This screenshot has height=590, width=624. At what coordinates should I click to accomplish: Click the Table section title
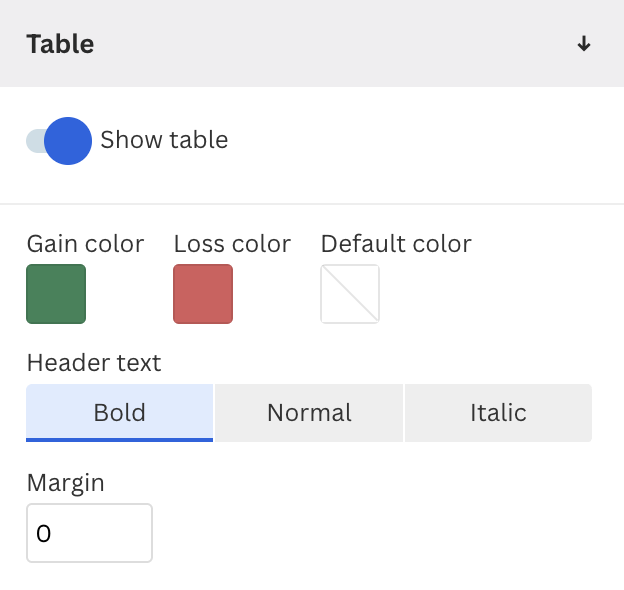(x=60, y=44)
